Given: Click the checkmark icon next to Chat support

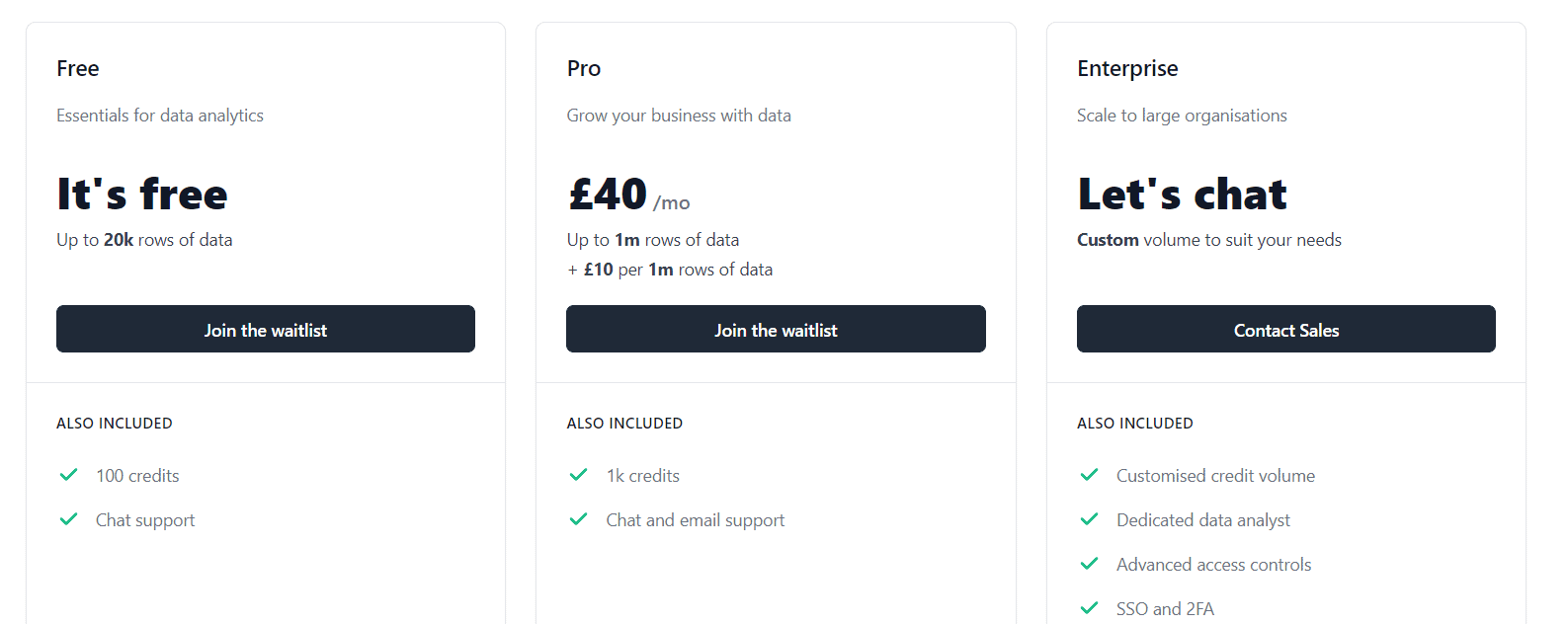Looking at the screenshot, I should (68, 519).
